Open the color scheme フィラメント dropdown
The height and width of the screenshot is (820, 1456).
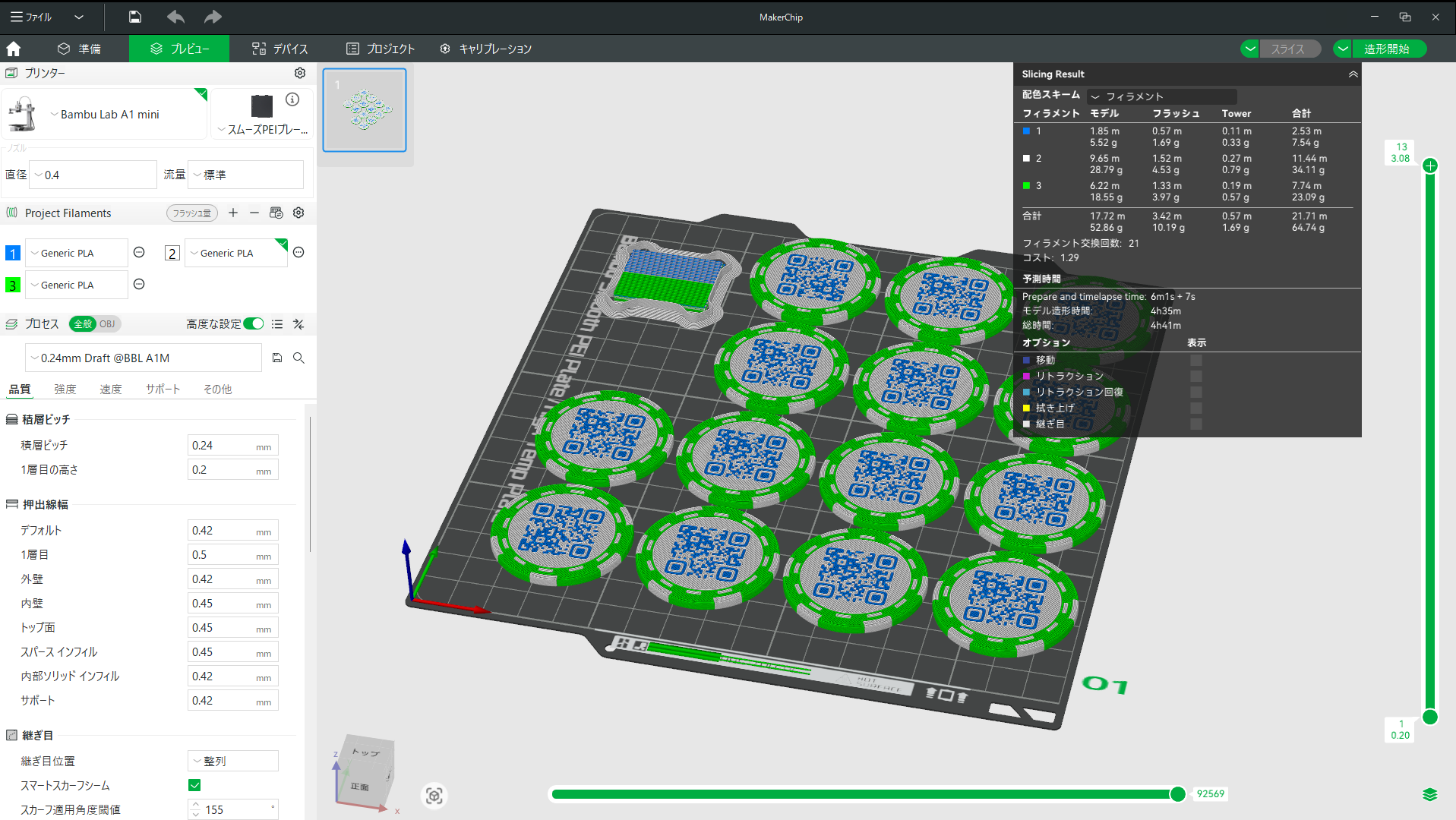pyautogui.click(x=1162, y=96)
